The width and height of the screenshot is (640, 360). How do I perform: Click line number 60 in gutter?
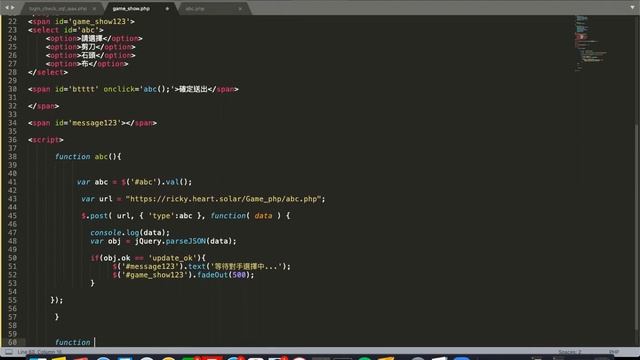[x=12, y=342]
